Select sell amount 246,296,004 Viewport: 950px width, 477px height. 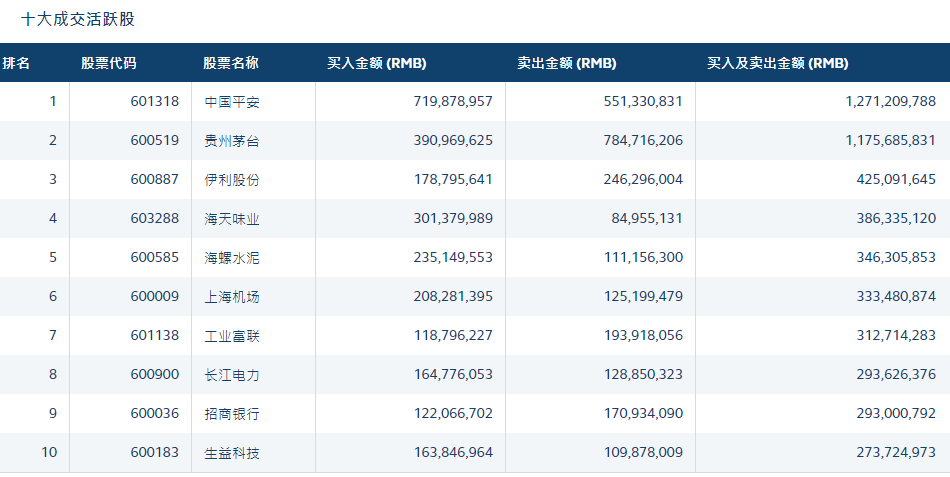coord(643,179)
